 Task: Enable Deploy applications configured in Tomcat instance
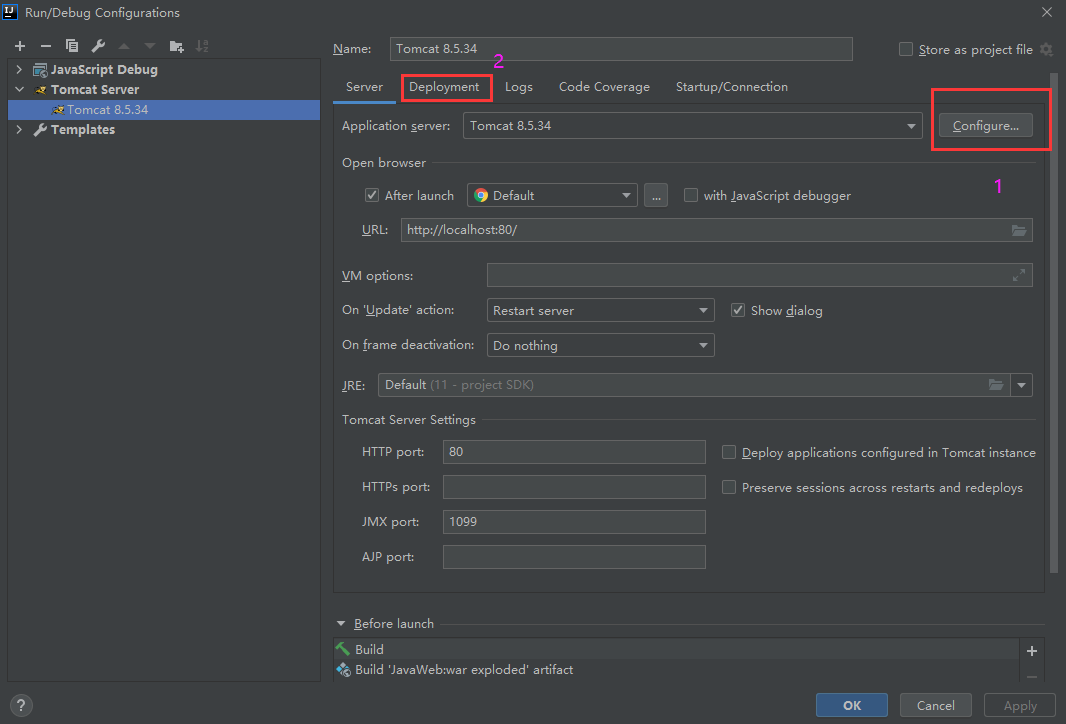[x=729, y=453]
